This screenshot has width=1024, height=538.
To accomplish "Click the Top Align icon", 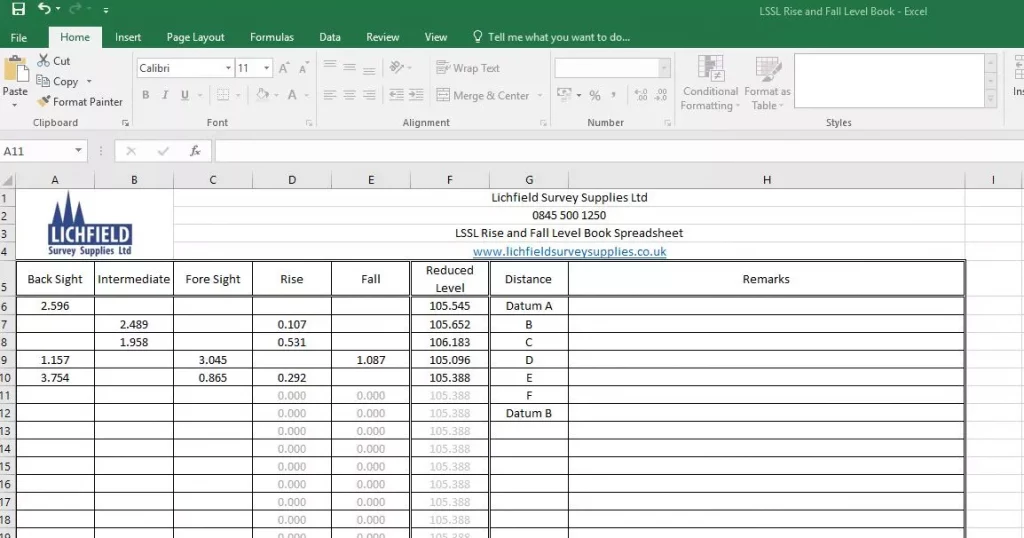I will coord(330,67).
